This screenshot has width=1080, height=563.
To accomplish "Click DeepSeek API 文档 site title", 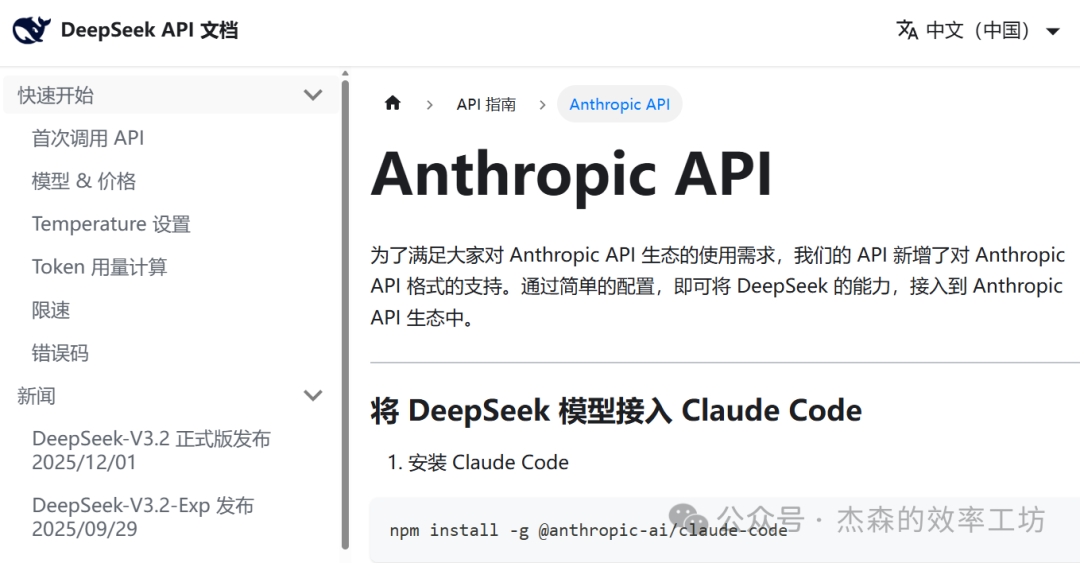I will (149, 30).
